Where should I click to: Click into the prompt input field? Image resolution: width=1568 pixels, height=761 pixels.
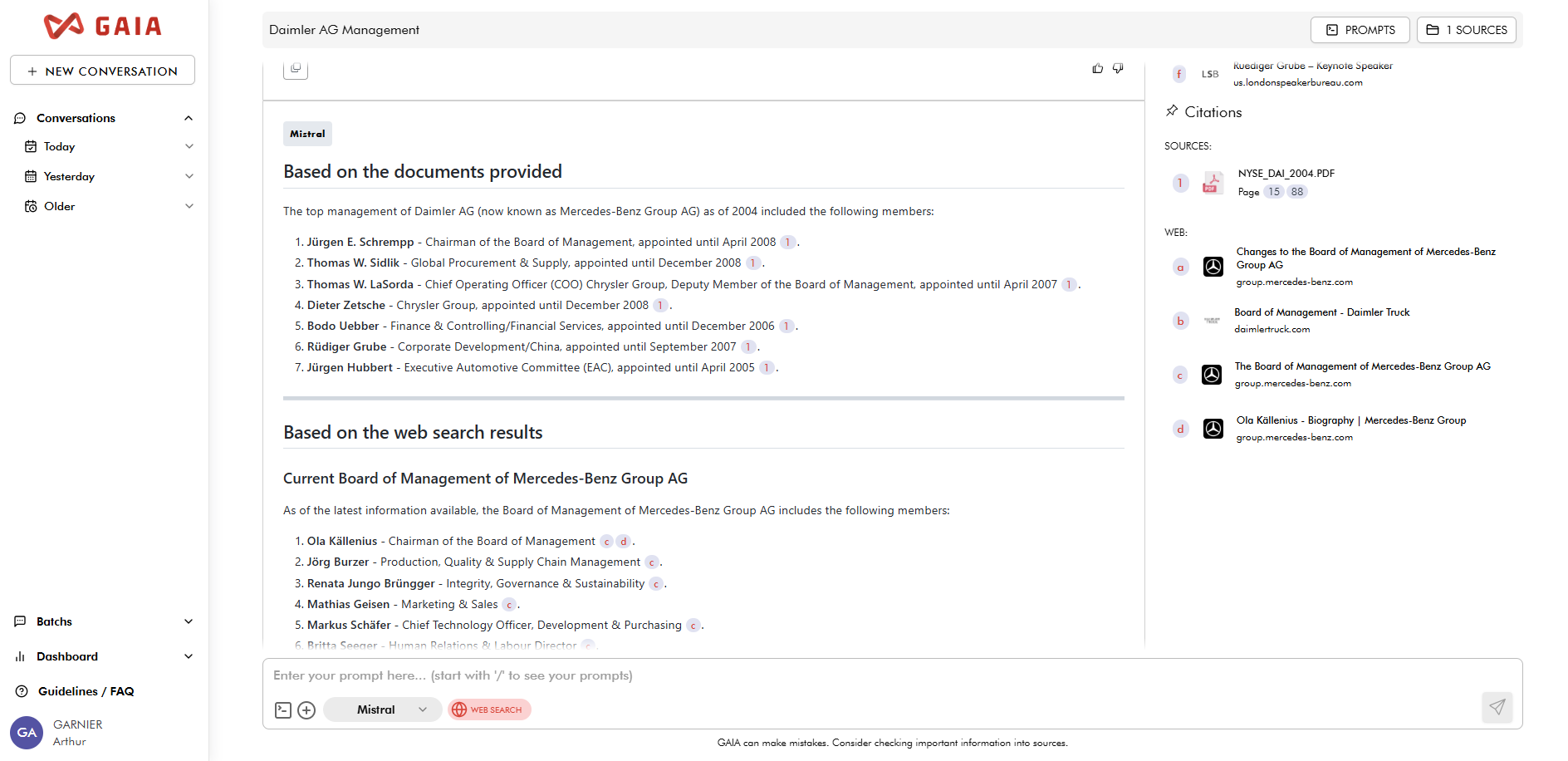[x=831, y=675]
